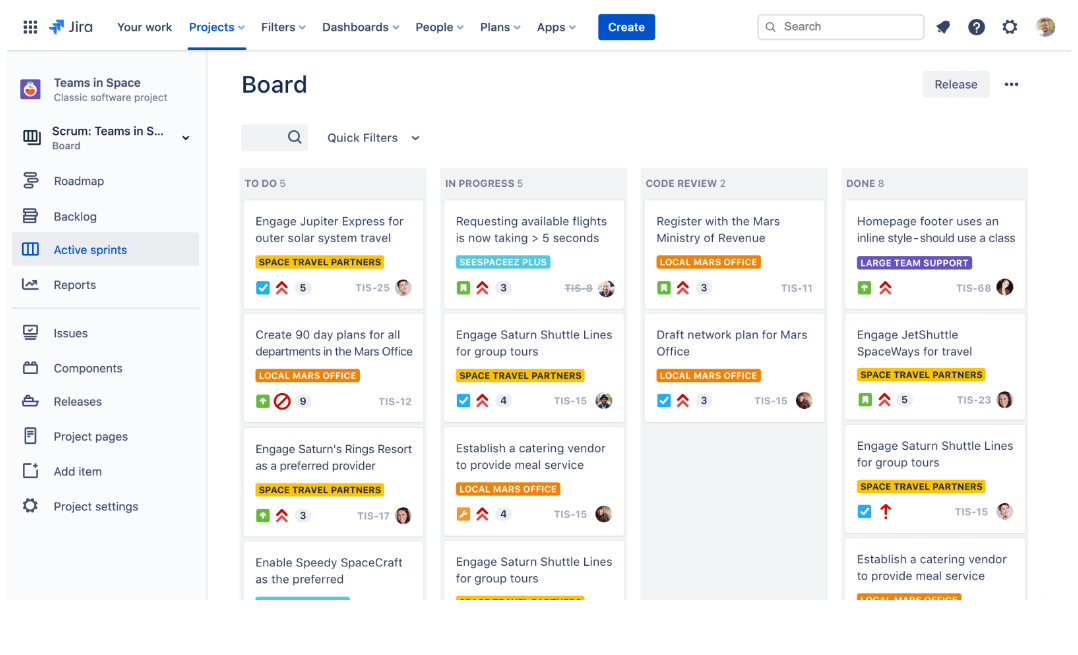
Task: Open struck-through issue key TIS-8
Action: [x=578, y=288]
